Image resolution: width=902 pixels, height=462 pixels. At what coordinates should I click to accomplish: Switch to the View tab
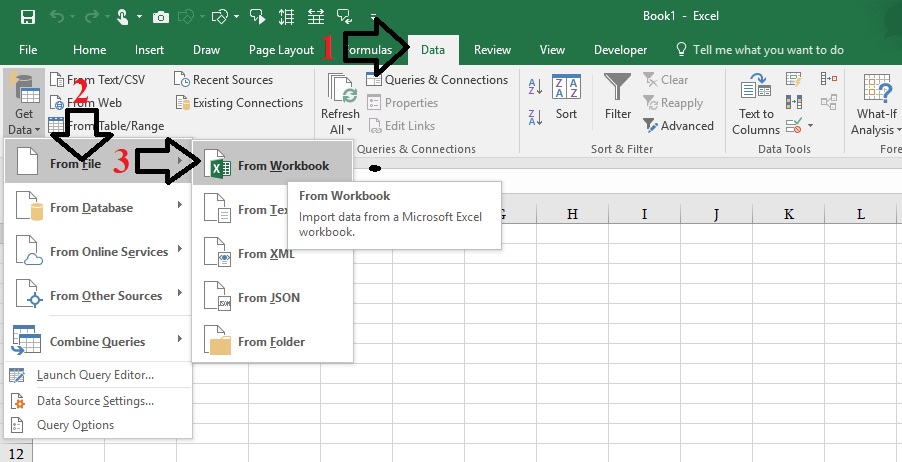coord(552,50)
